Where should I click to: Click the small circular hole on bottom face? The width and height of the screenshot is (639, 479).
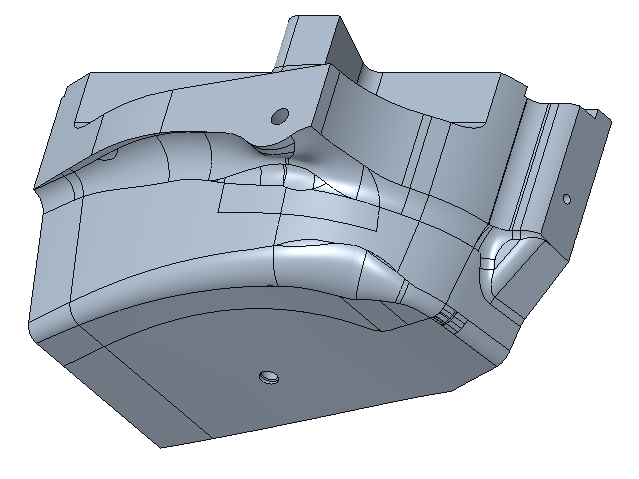click(267, 377)
